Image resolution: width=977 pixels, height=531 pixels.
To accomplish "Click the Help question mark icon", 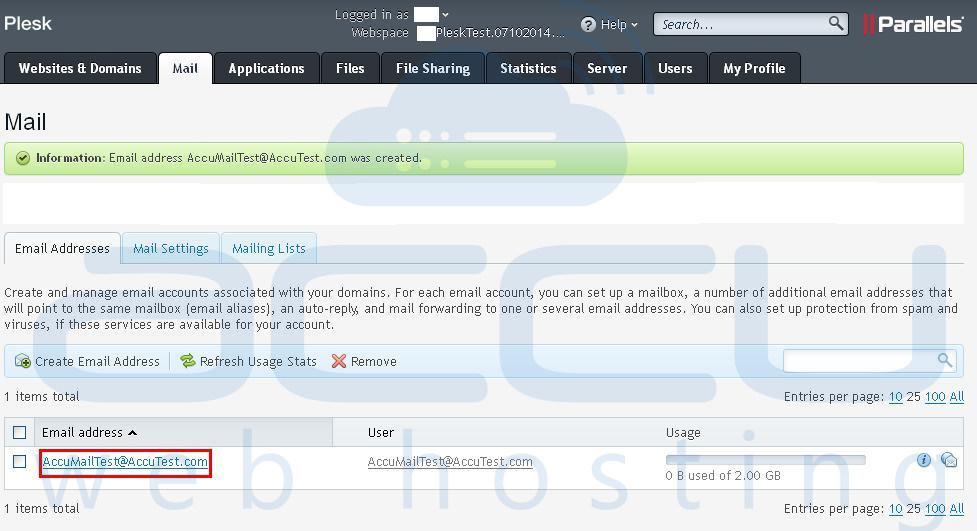I will tap(588, 24).
